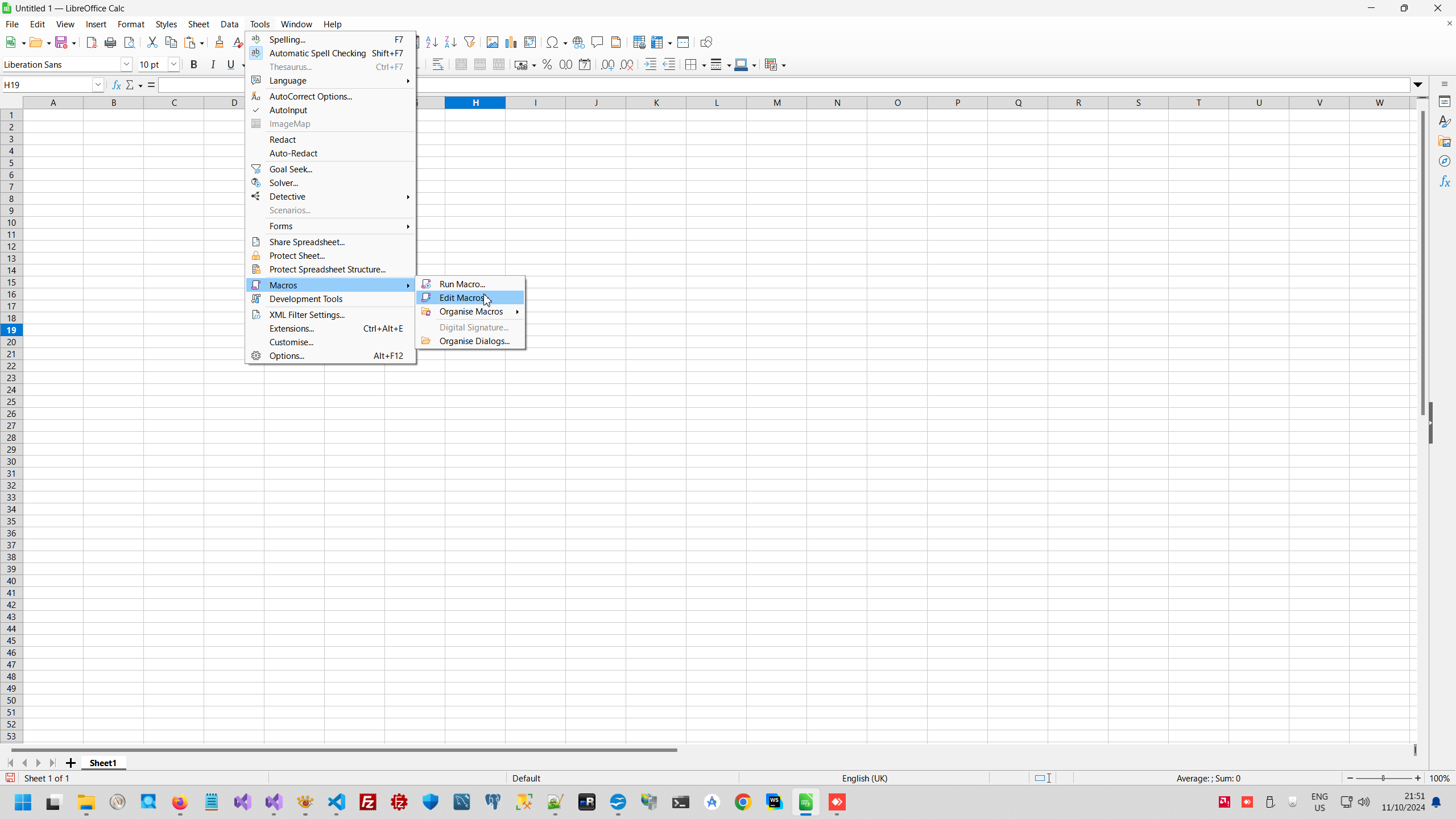1456x819 pixels.
Task: Click the Insert Special Character icon
Action: pyautogui.click(x=552, y=42)
